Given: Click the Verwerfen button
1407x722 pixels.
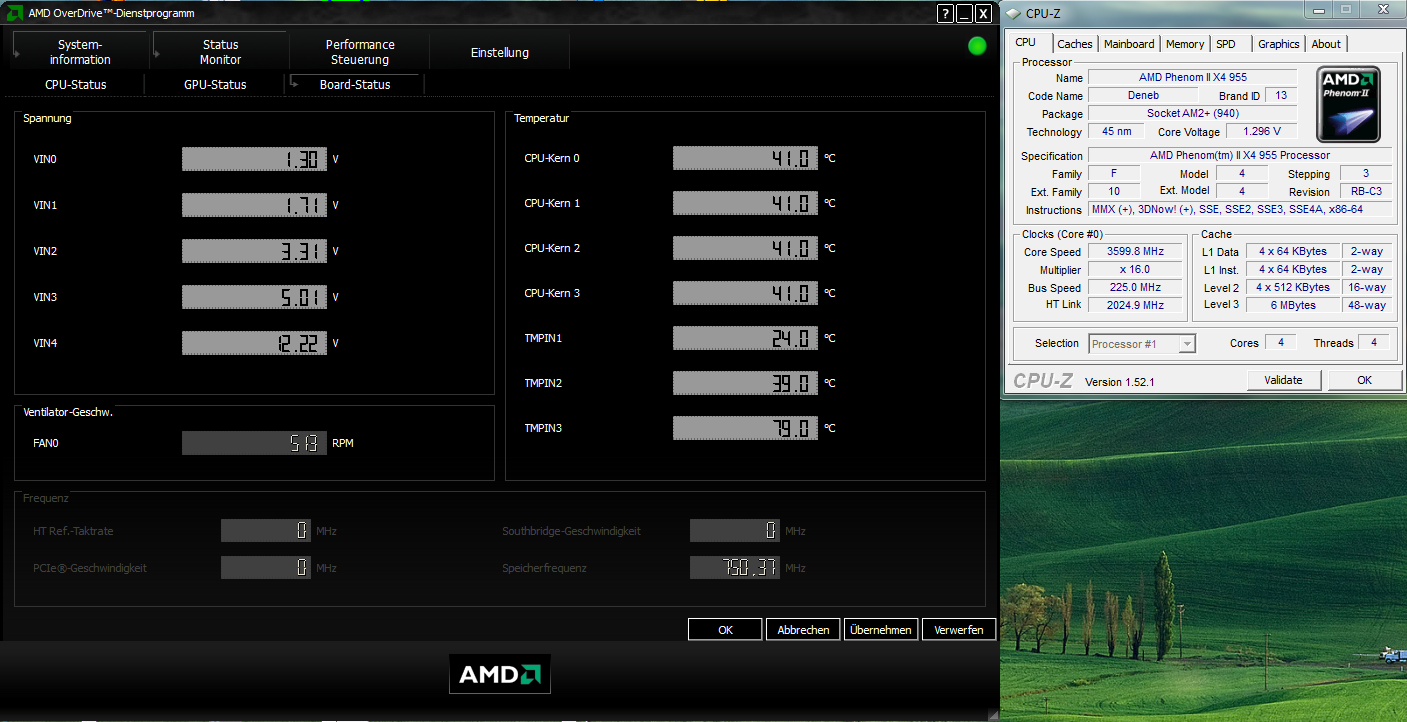Looking at the screenshot, I should [x=959, y=630].
